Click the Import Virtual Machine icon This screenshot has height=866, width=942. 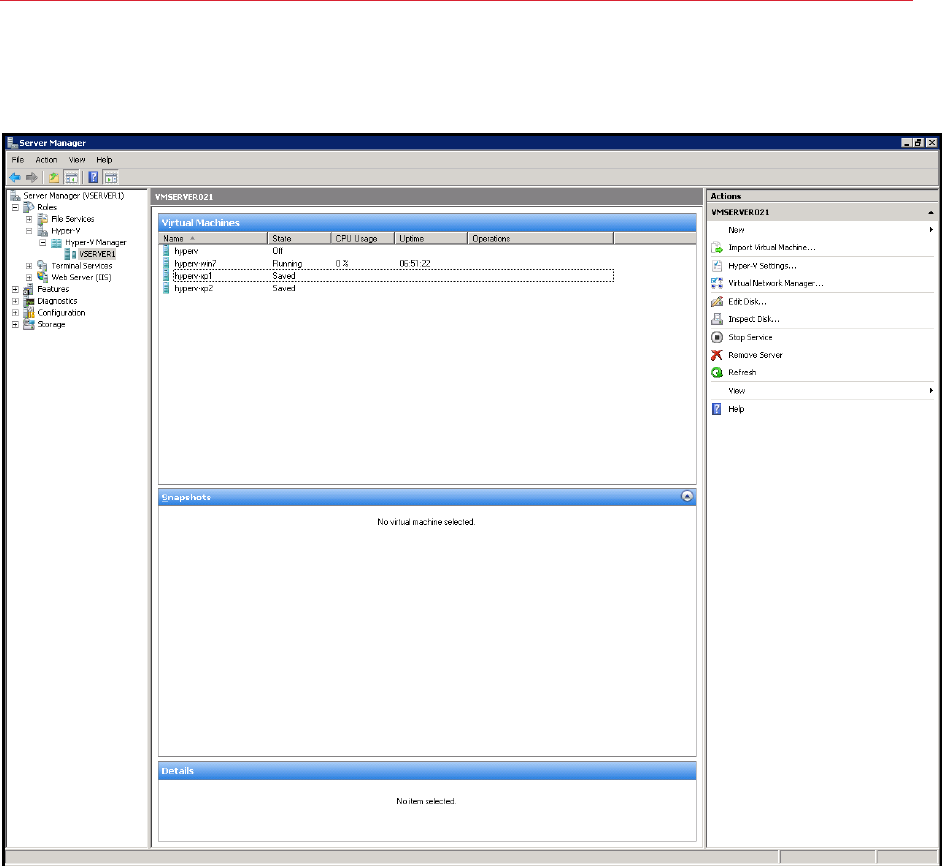pyautogui.click(x=717, y=248)
